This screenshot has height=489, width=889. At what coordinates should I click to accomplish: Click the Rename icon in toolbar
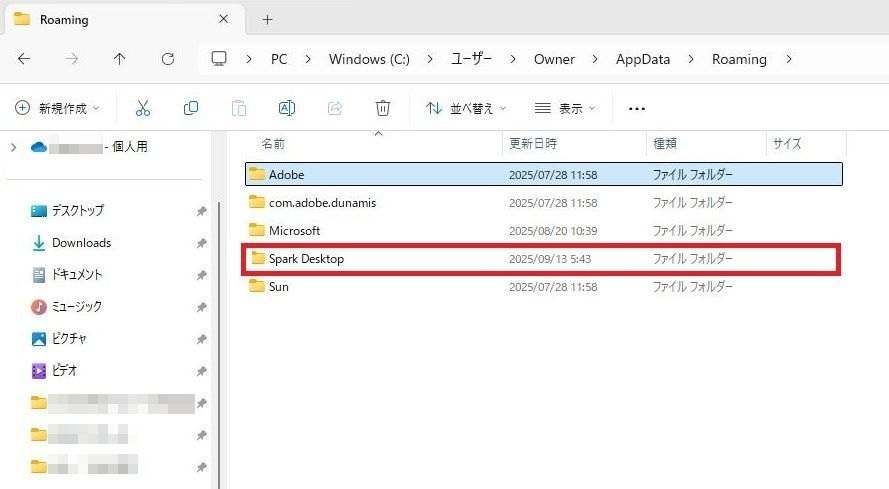coord(287,108)
